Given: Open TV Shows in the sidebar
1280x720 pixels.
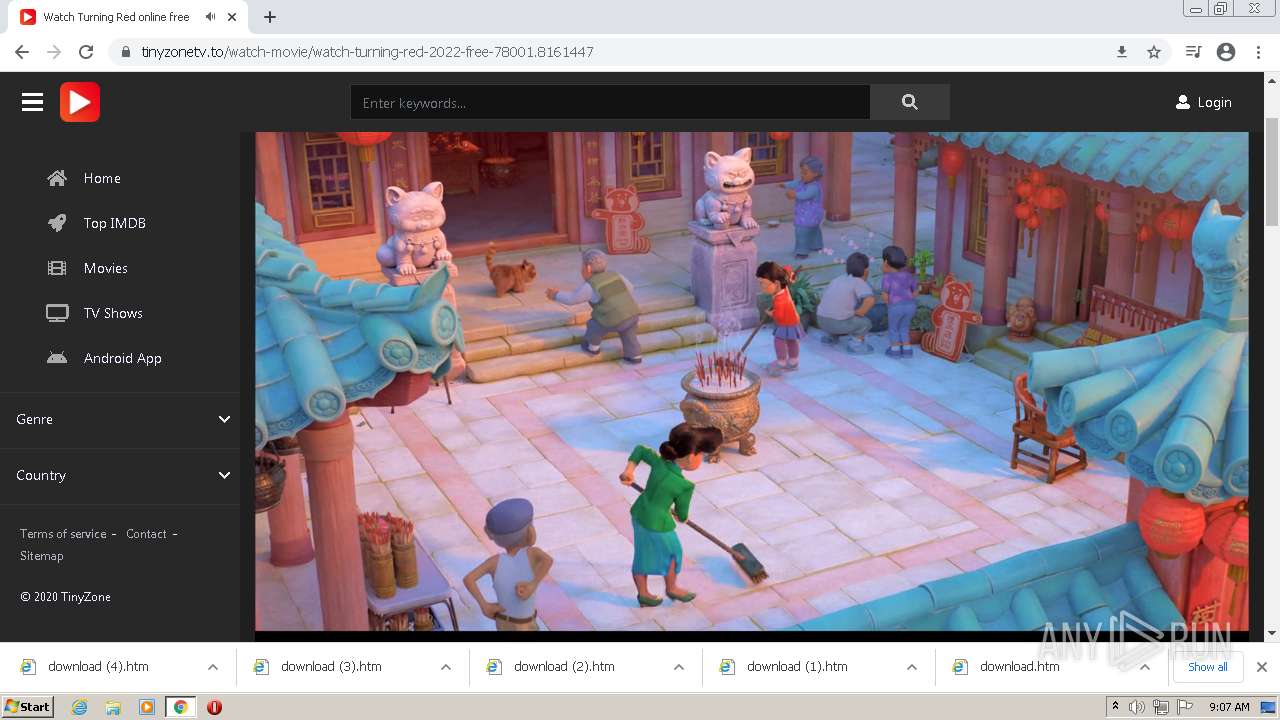Looking at the screenshot, I should click(113, 313).
